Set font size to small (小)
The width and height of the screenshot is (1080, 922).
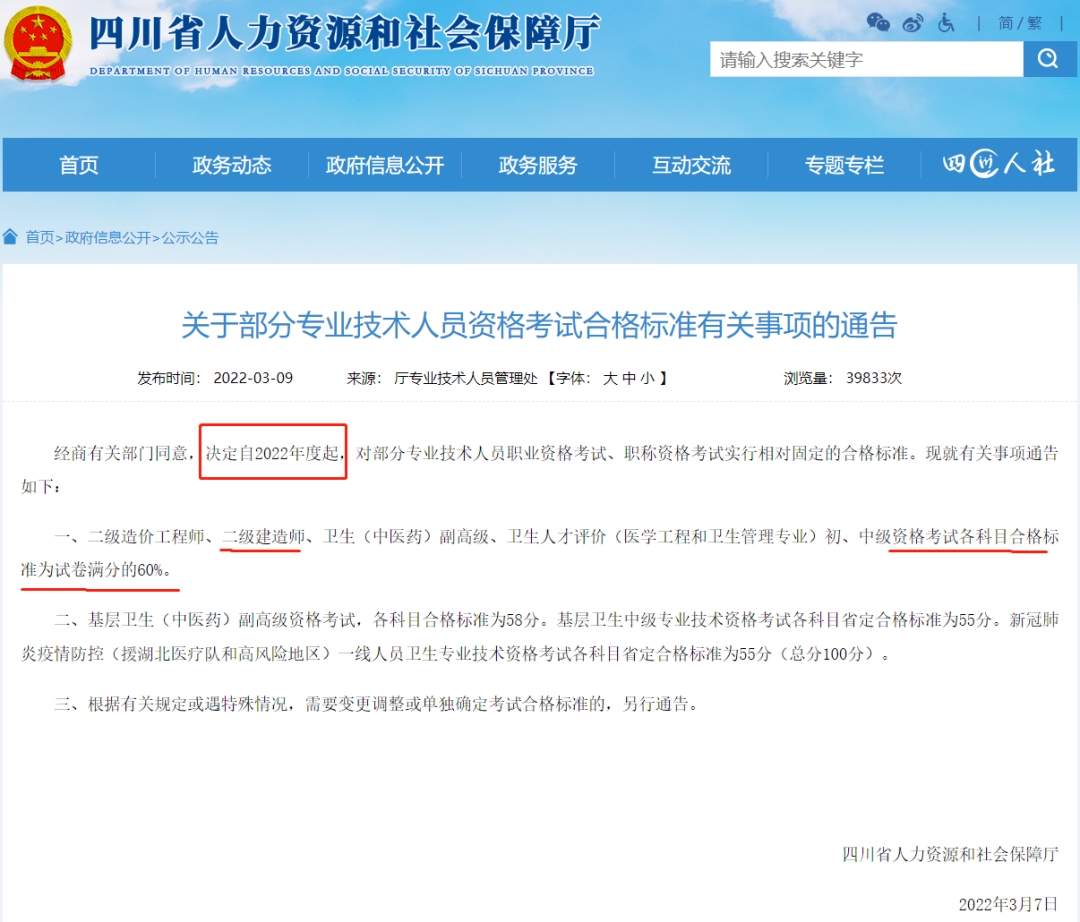click(647, 378)
